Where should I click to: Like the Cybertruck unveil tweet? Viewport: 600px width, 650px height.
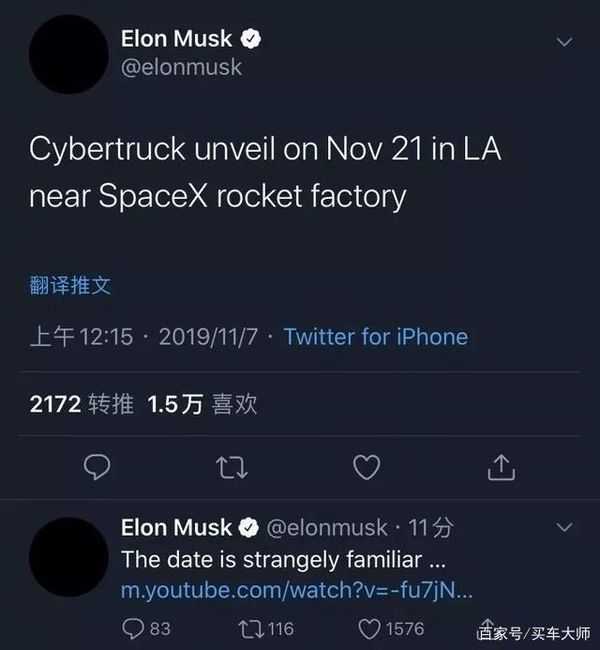[x=368, y=466]
